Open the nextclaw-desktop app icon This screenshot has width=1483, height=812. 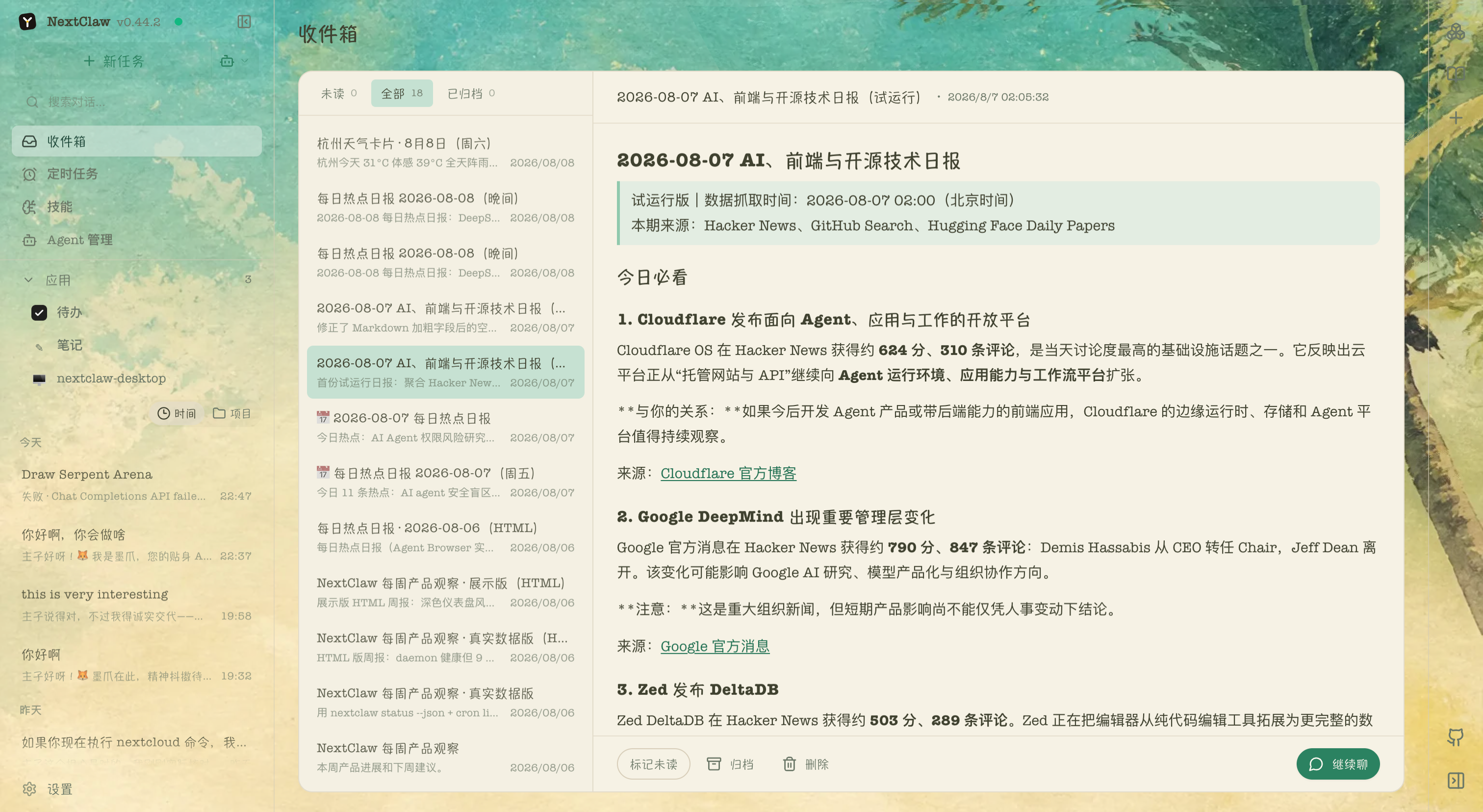tap(39, 379)
